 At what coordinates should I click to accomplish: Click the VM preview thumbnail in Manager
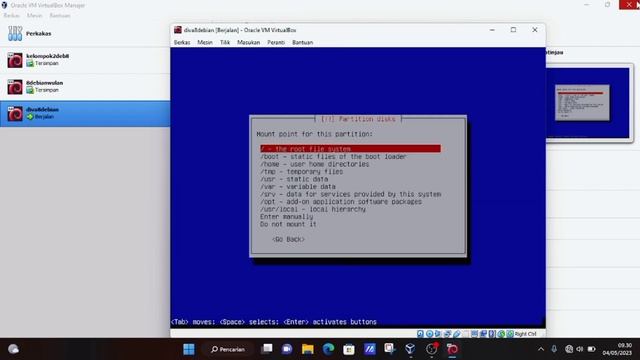coord(588,103)
